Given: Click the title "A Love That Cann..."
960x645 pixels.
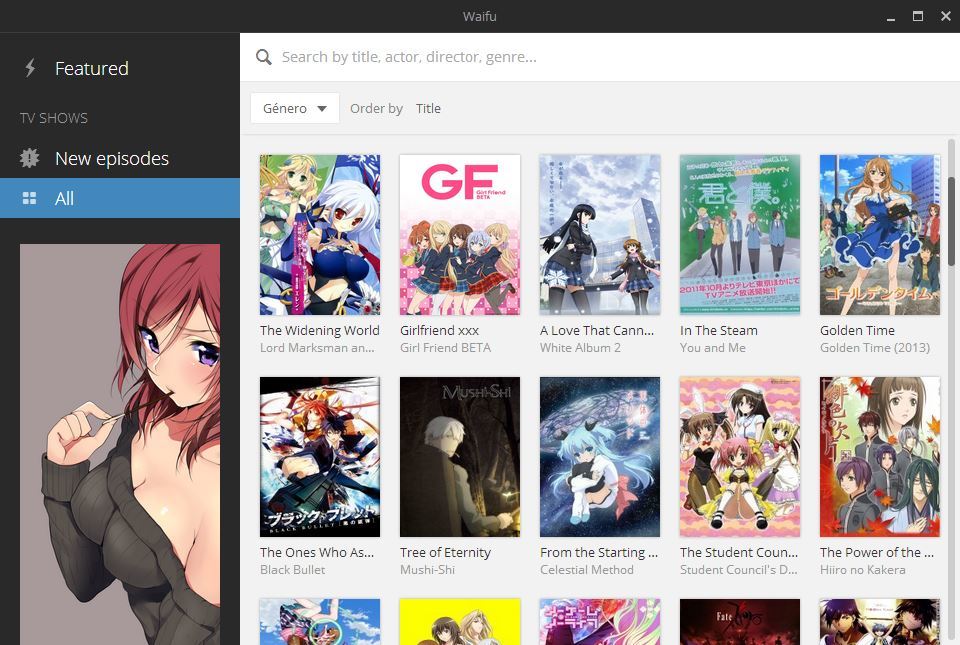Looking at the screenshot, I should pyautogui.click(x=597, y=330).
